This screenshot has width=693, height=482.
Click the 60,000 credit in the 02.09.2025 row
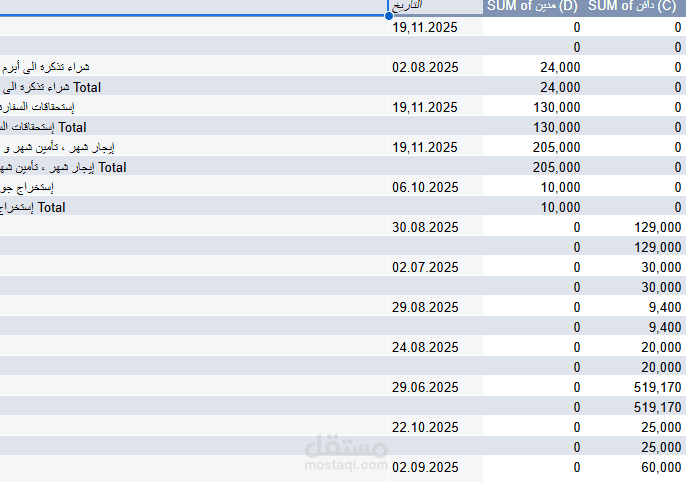point(661,467)
